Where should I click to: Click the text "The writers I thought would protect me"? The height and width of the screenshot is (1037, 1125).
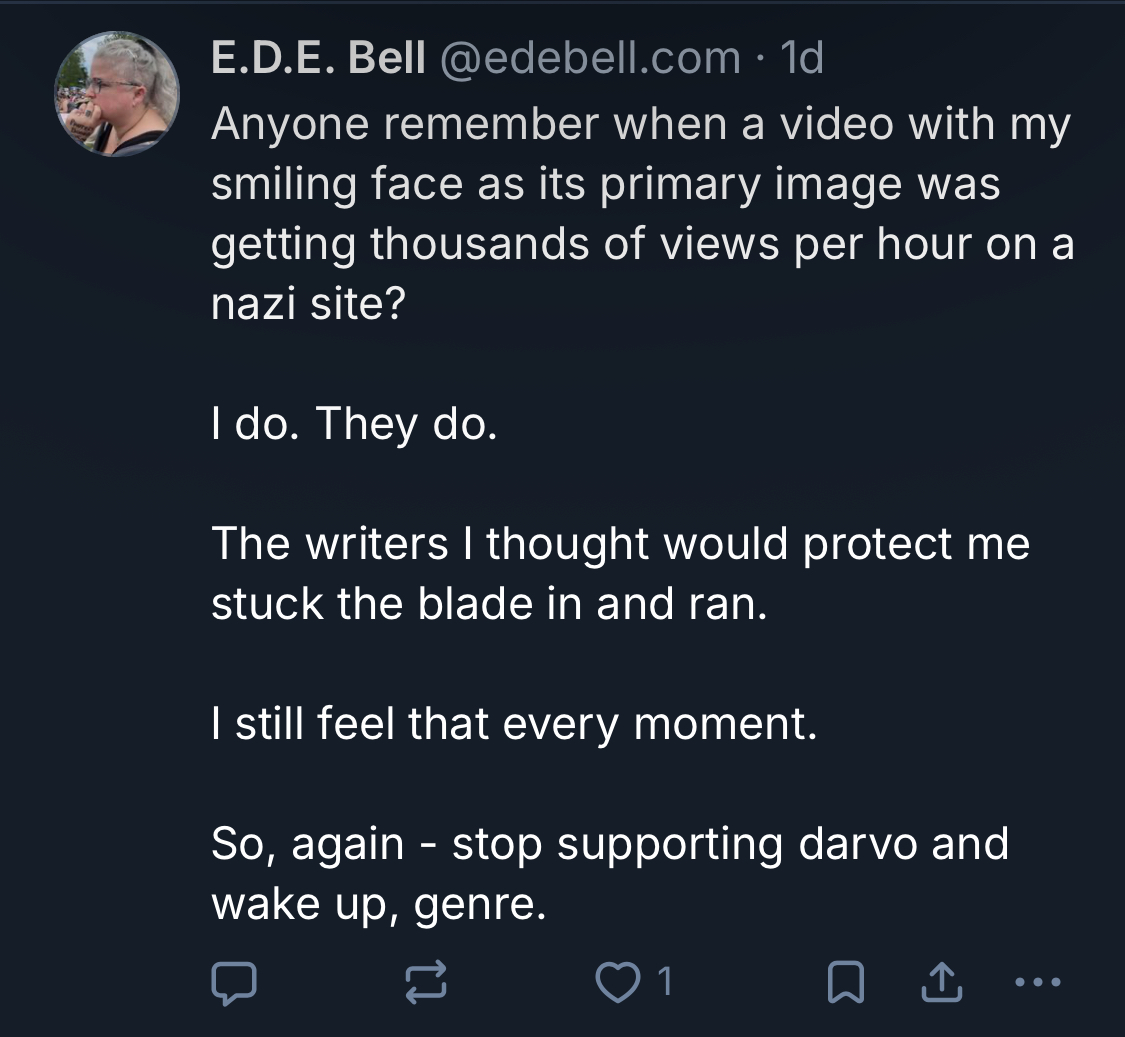621,543
